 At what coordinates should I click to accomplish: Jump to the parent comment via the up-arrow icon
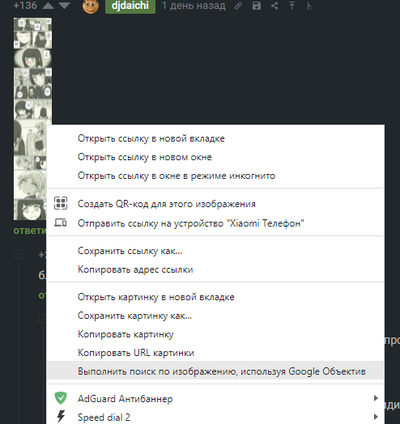292,6
